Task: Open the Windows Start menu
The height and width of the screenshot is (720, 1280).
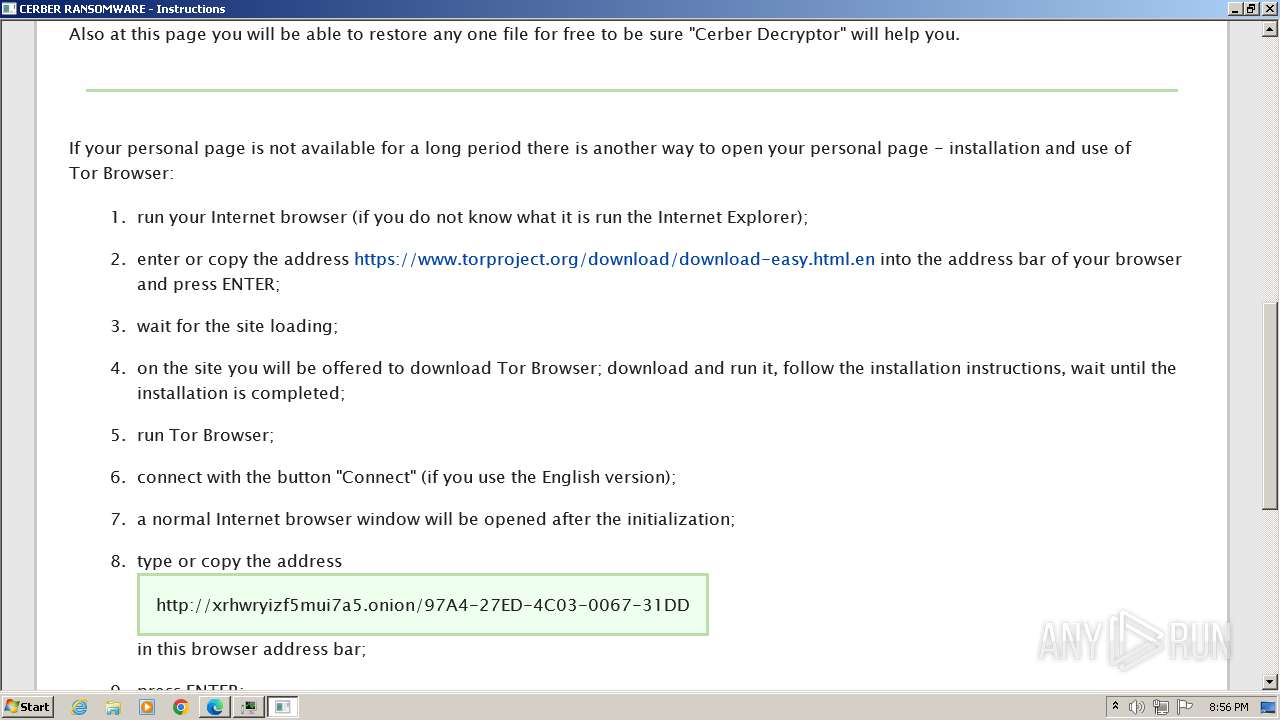Action: (x=27, y=707)
